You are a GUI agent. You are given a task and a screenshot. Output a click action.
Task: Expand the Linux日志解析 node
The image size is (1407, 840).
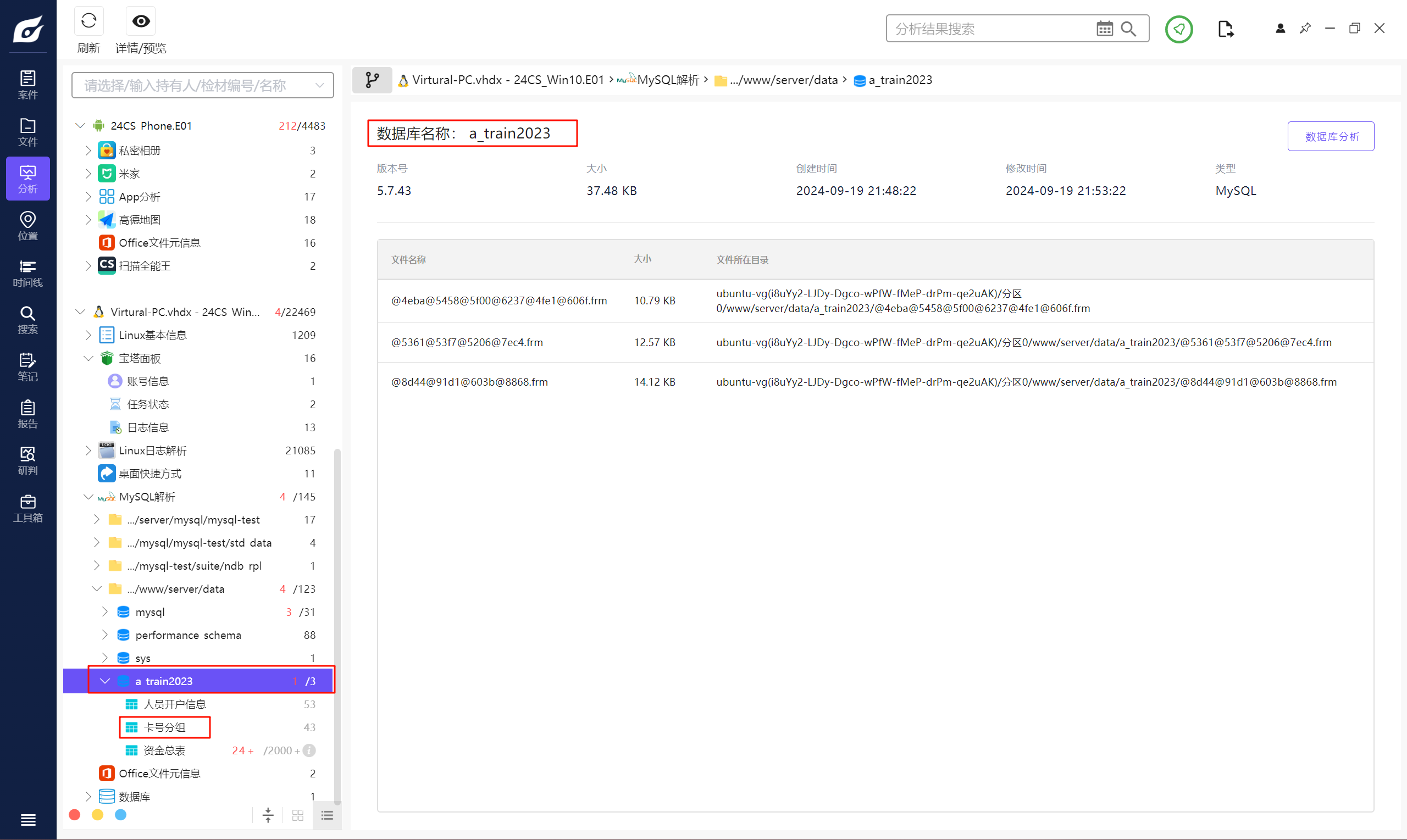pos(88,450)
